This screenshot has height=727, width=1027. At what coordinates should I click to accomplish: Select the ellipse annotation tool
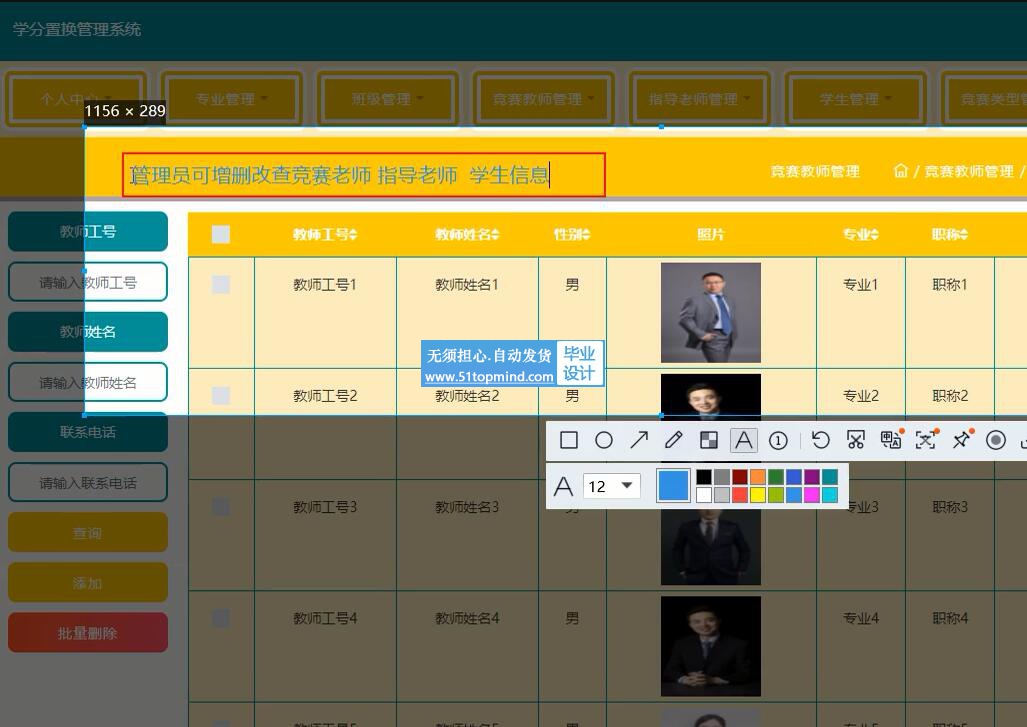coord(604,440)
